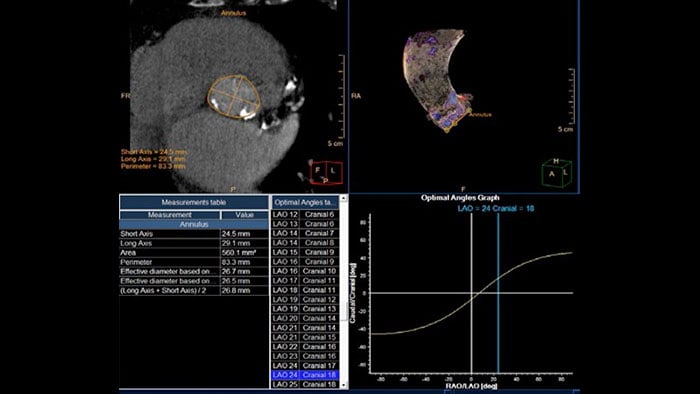Screen dimensions: 700x394
Task: Select the LAO 25 Cranial 18 row
Action: tap(305, 385)
